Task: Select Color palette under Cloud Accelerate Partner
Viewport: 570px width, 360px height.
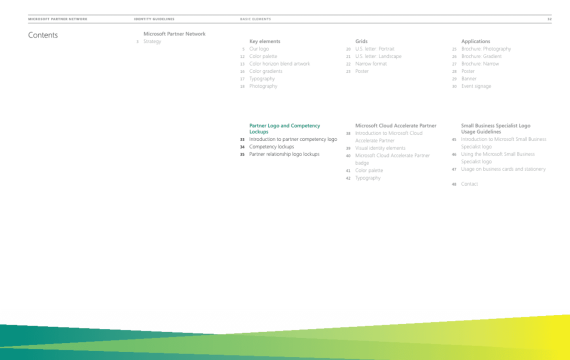Action: [369, 170]
